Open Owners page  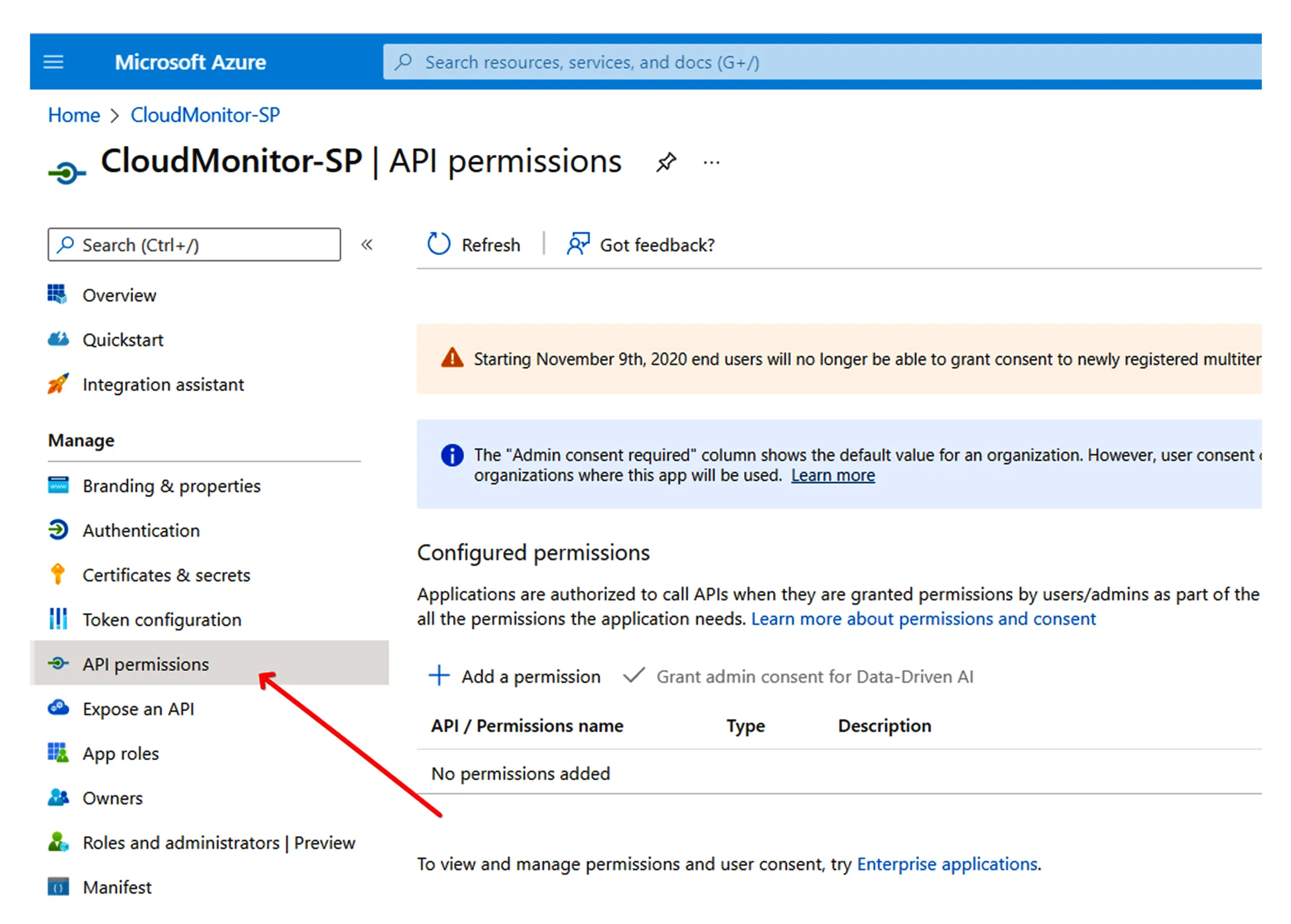pos(113,798)
